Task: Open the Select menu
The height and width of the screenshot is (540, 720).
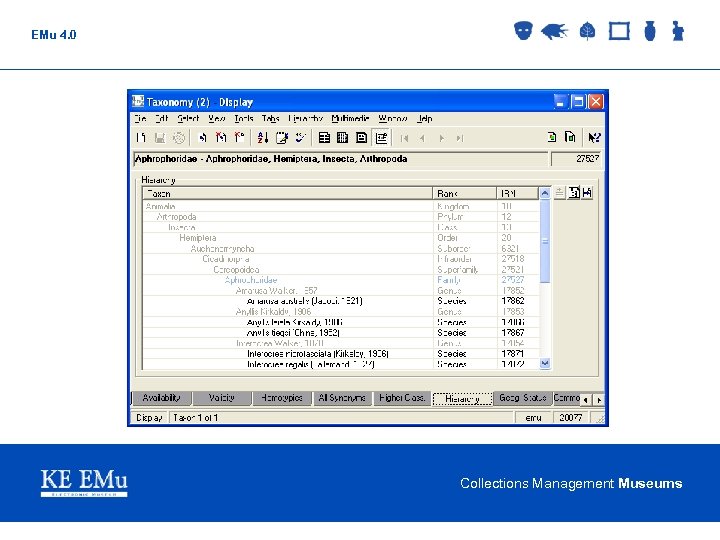Action: coord(188,118)
